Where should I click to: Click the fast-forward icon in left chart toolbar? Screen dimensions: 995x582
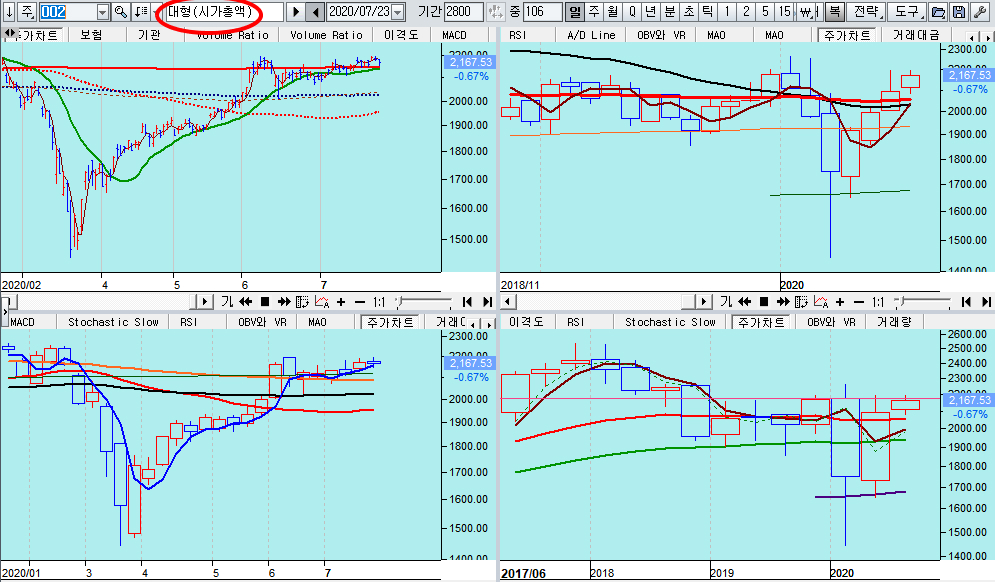tap(284, 301)
